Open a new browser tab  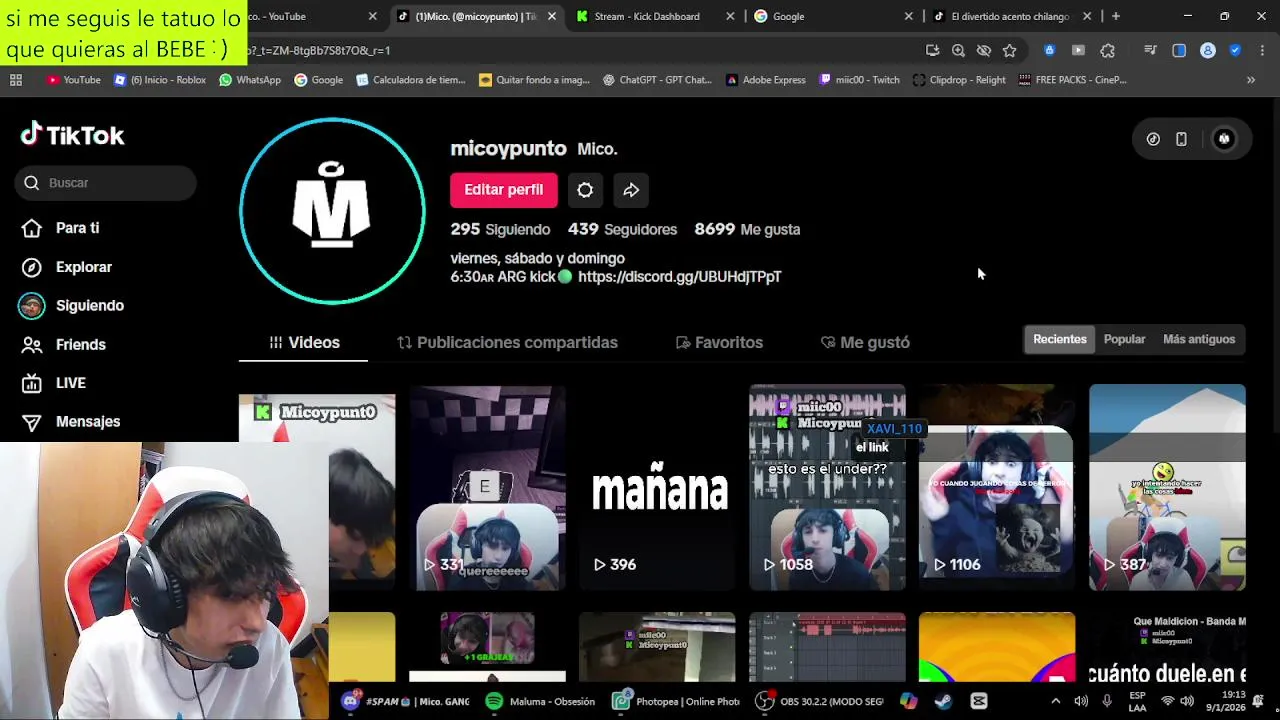pos(1115,16)
